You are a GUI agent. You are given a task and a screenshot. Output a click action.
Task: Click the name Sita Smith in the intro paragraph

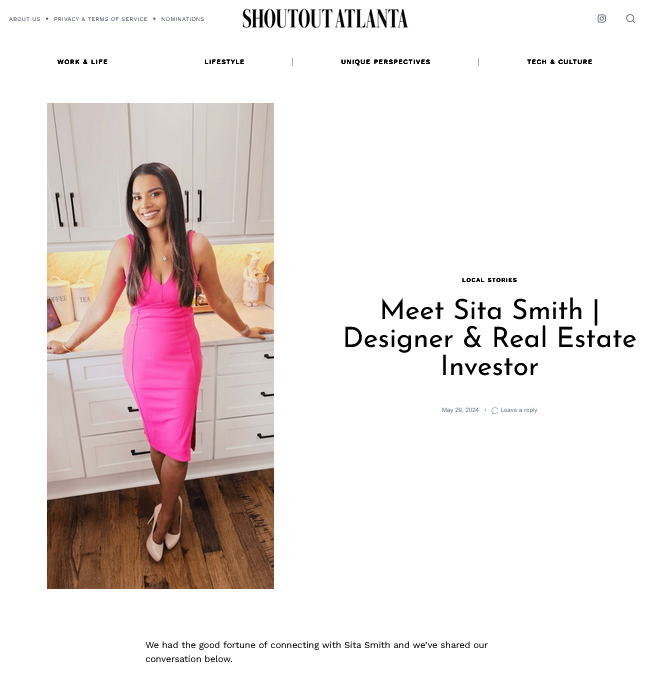click(x=367, y=645)
